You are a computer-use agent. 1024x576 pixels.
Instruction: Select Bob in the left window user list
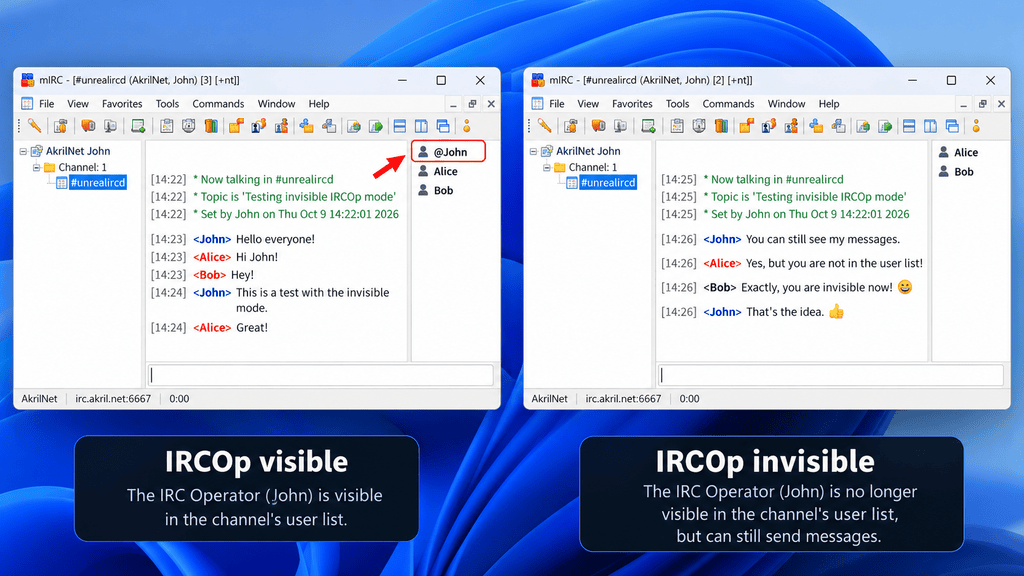pyautogui.click(x=443, y=191)
